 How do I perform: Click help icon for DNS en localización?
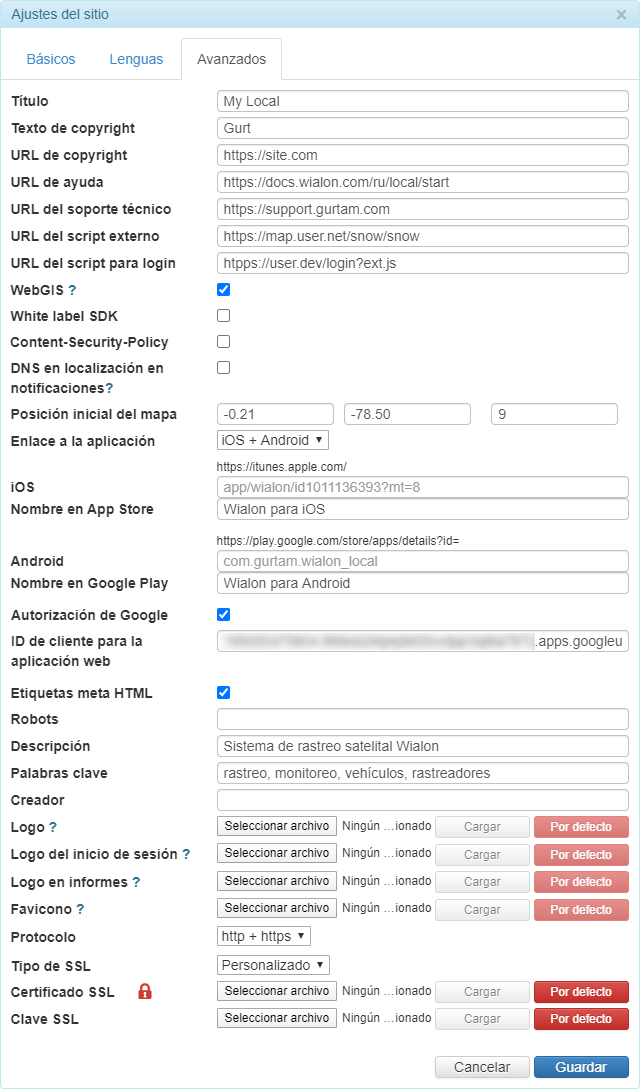coord(109,388)
